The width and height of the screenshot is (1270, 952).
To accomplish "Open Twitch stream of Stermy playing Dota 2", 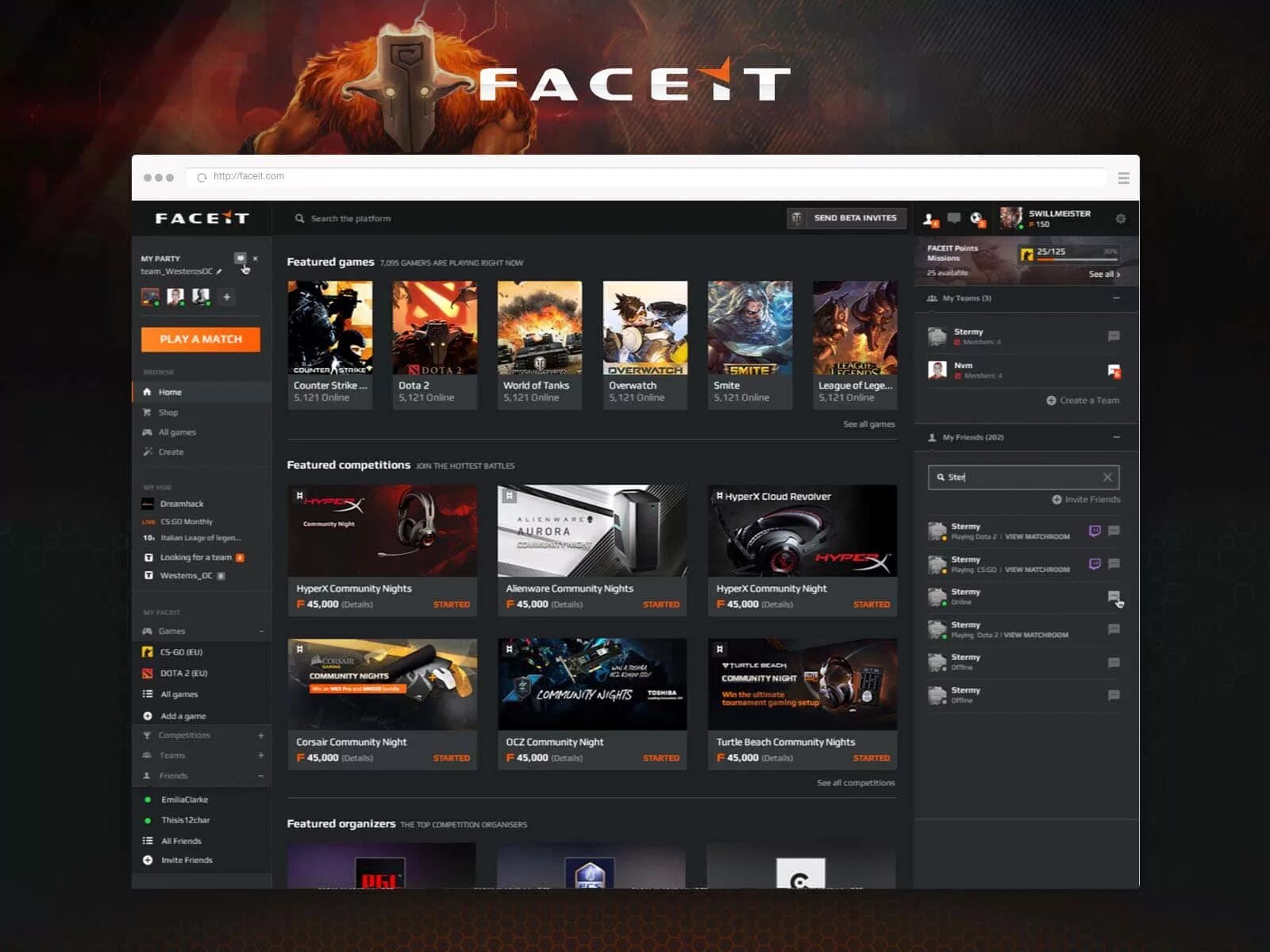I will (x=1095, y=531).
